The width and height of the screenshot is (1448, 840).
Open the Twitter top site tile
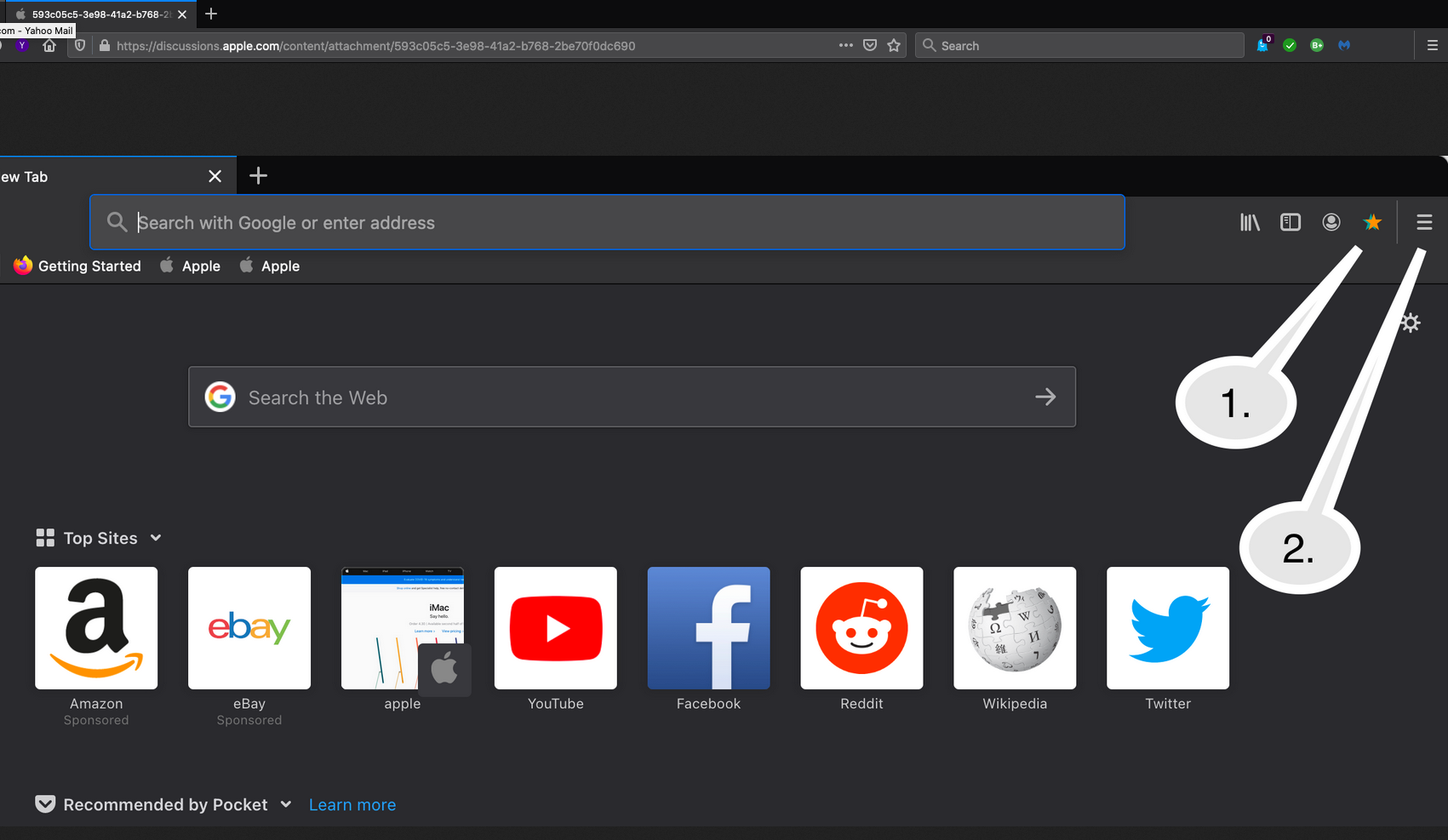click(1168, 628)
